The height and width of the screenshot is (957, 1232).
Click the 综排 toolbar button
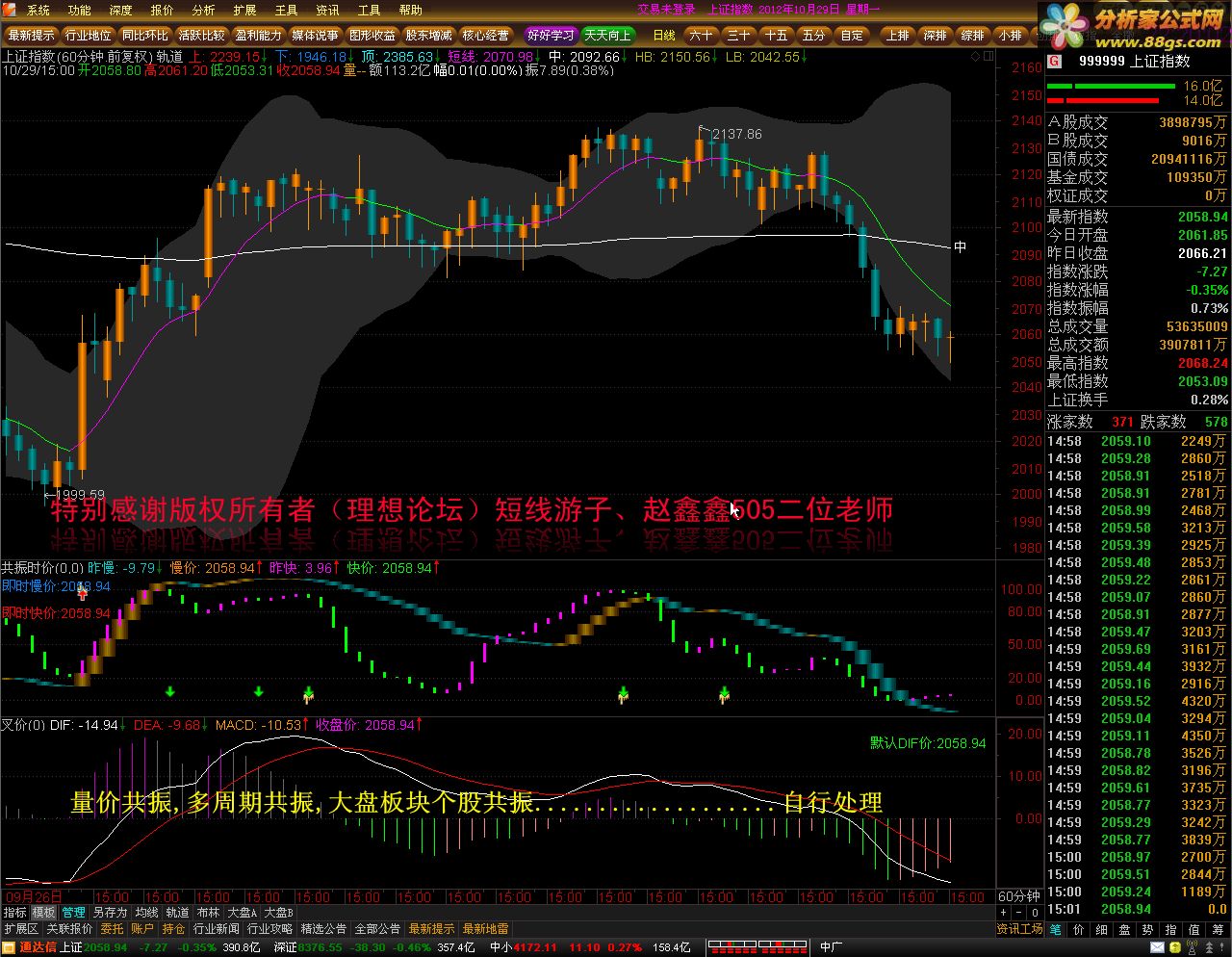[972, 36]
